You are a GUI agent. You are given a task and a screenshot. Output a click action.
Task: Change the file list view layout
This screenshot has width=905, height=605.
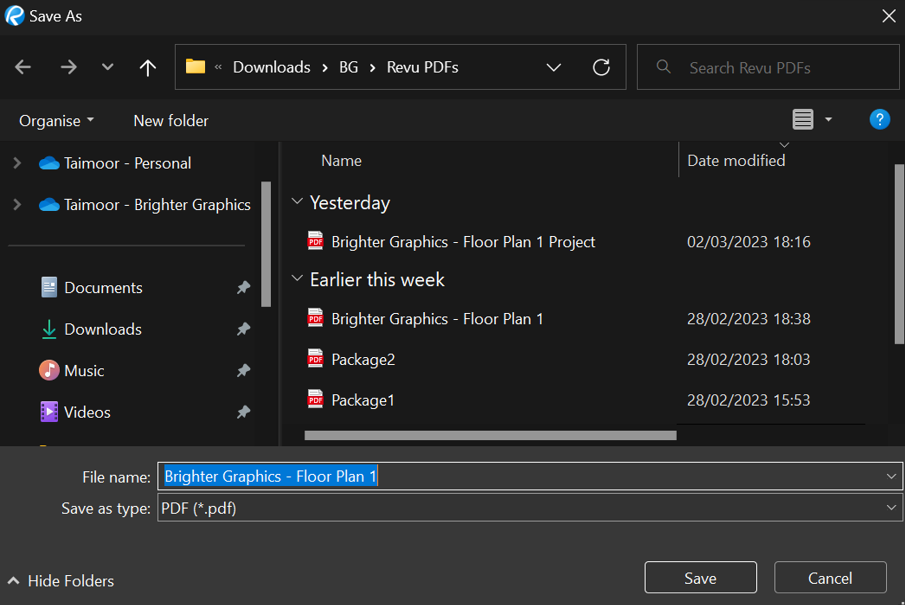pyautogui.click(x=803, y=119)
